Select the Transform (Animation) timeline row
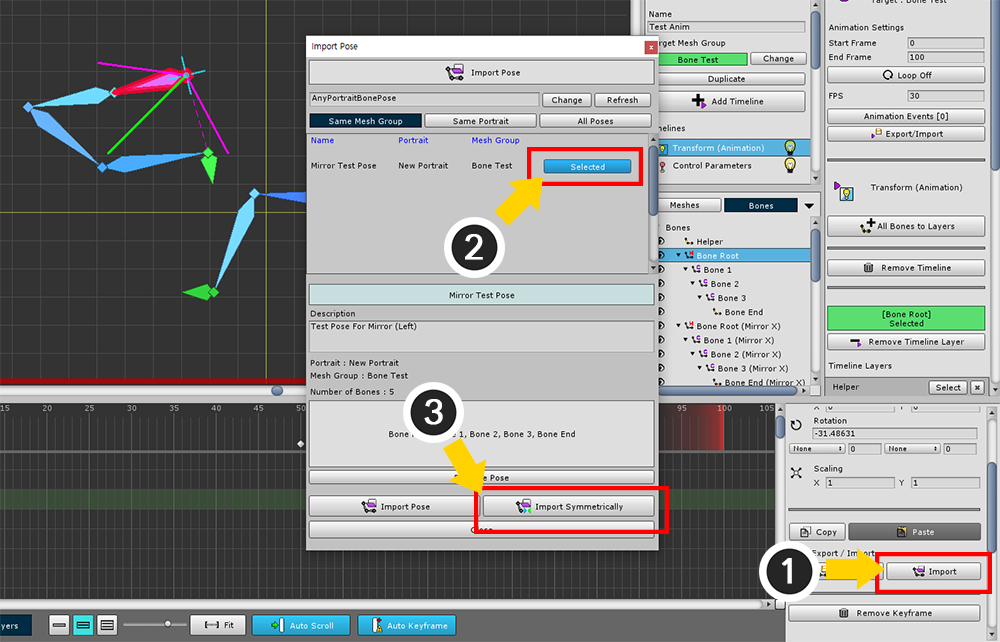The height and width of the screenshot is (642, 1000). tap(733, 147)
